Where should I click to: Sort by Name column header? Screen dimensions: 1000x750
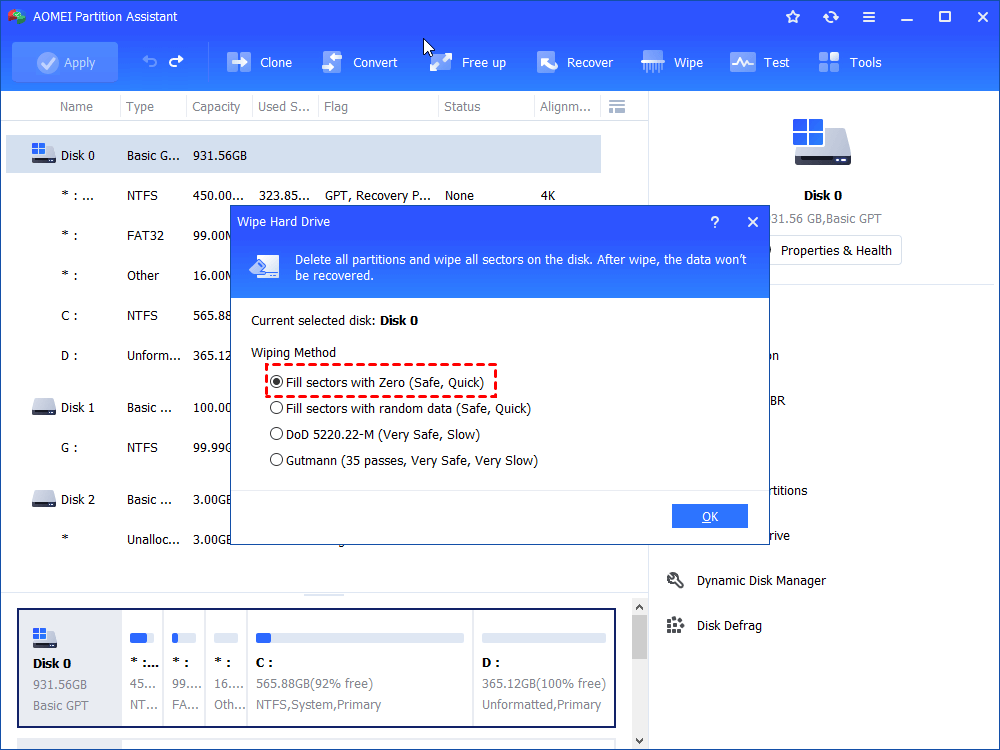[76, 107]
